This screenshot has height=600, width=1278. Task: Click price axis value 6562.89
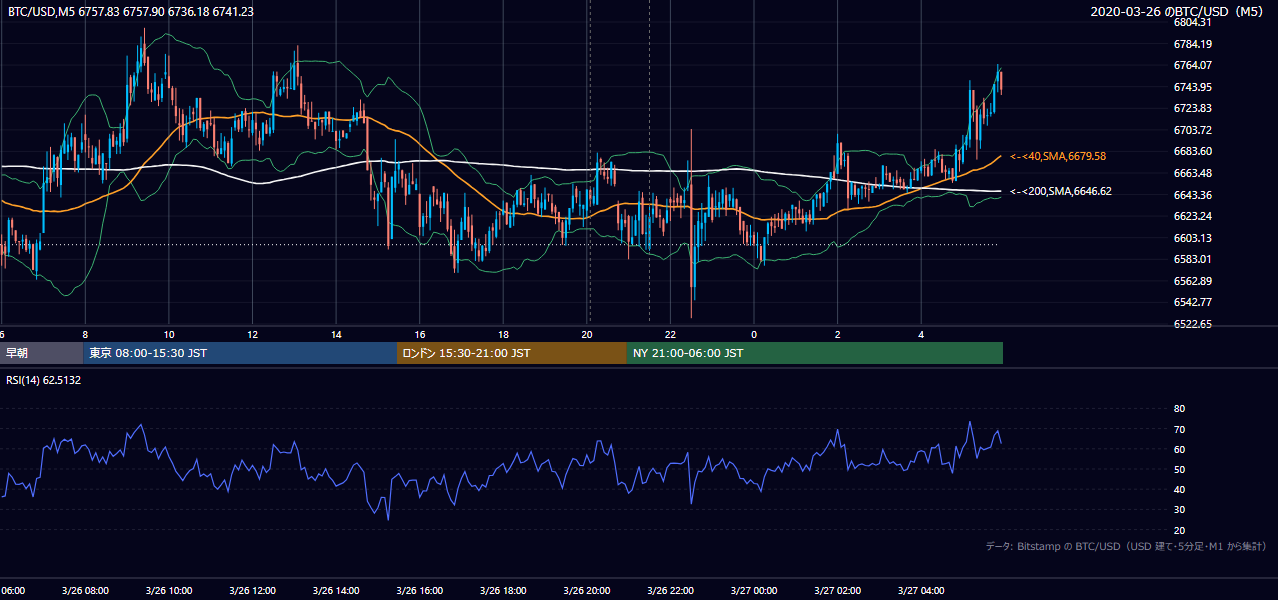1193,281
